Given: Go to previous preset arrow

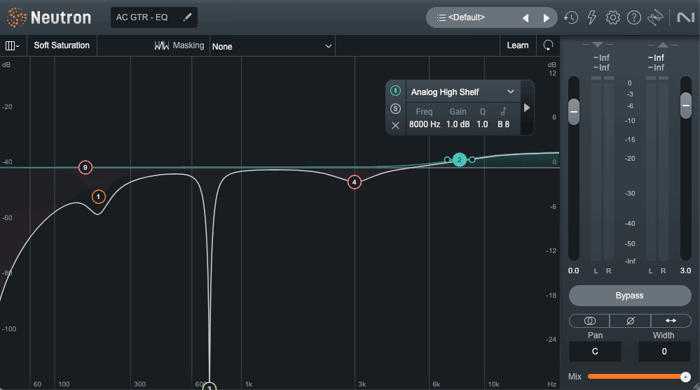Looking at the screenshot, I should click(525, 18).
